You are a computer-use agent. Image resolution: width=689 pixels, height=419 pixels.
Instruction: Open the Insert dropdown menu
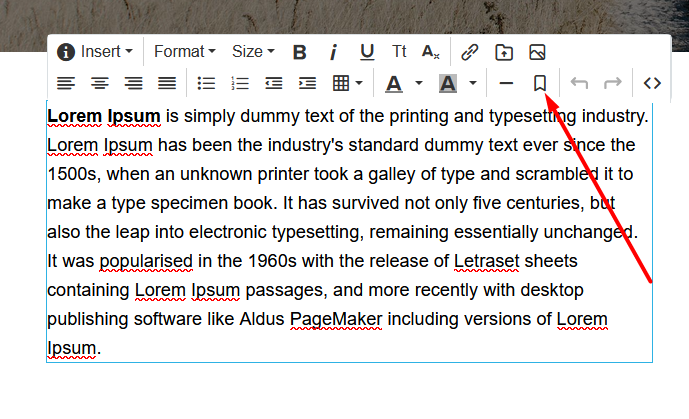click(x=107, y=52)
